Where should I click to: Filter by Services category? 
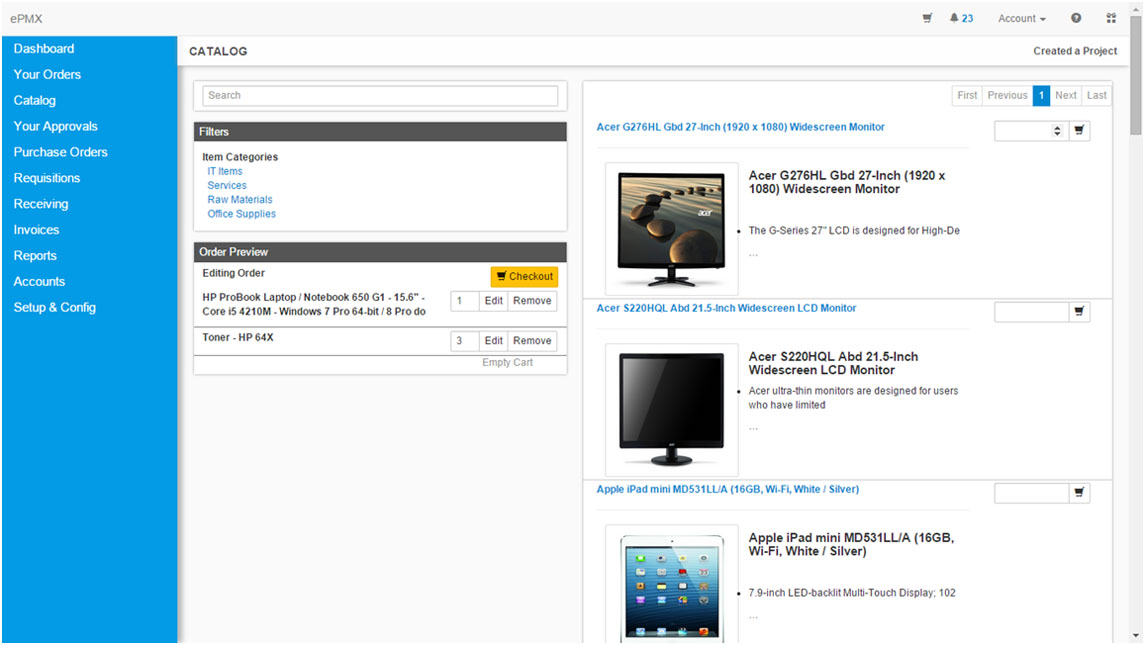point(227,186)
